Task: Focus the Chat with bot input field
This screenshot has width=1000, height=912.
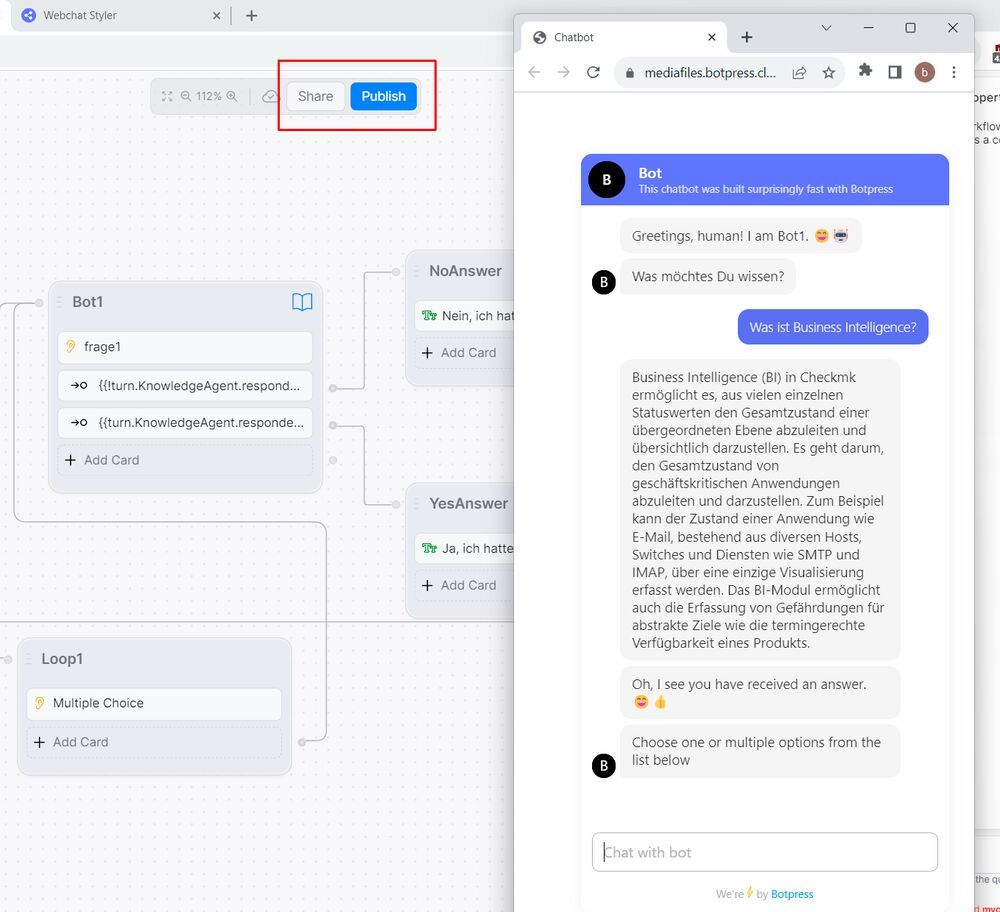Action: click(x=764, y=852)
